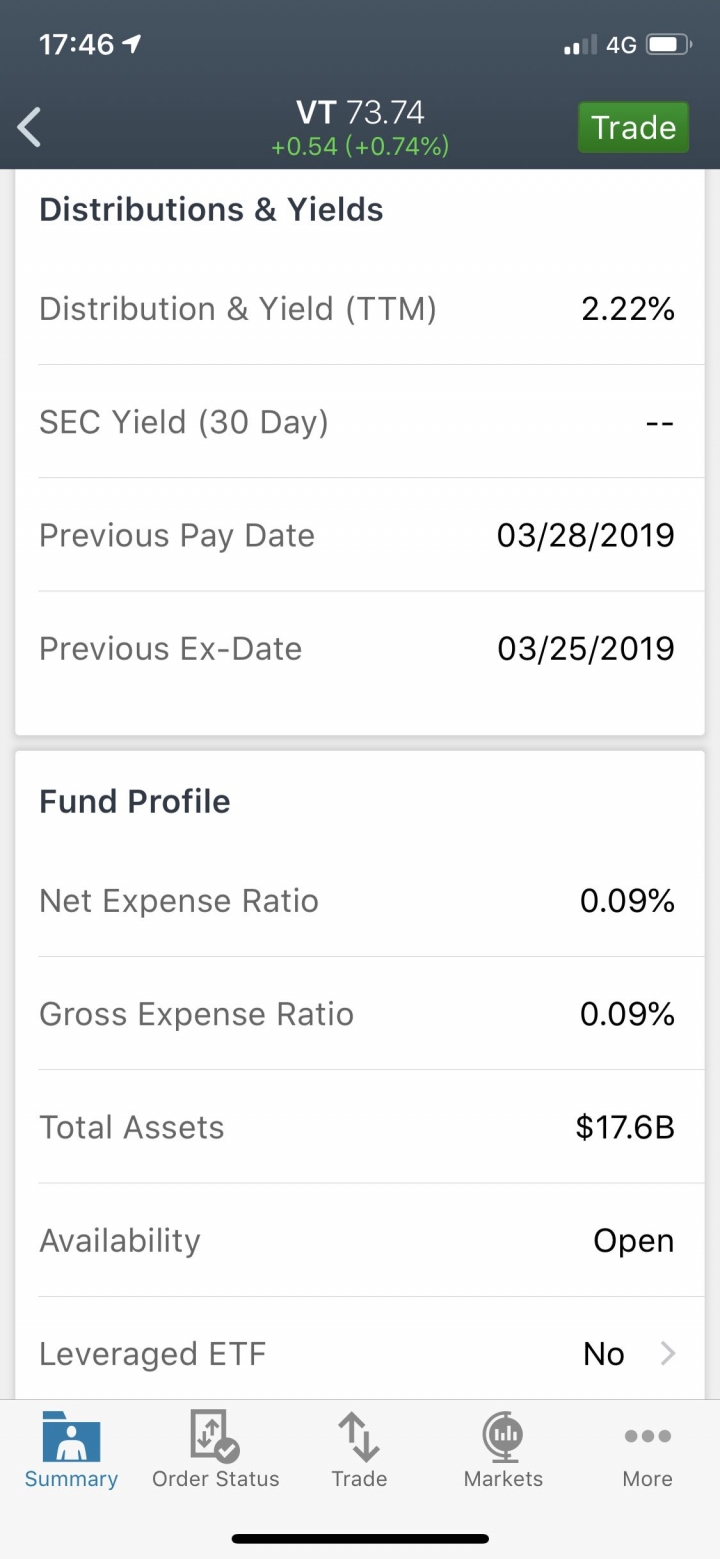The image size is (720, 1559).
Task: Tap the Previous Pay Date row
Action: (x=359, y=535)
